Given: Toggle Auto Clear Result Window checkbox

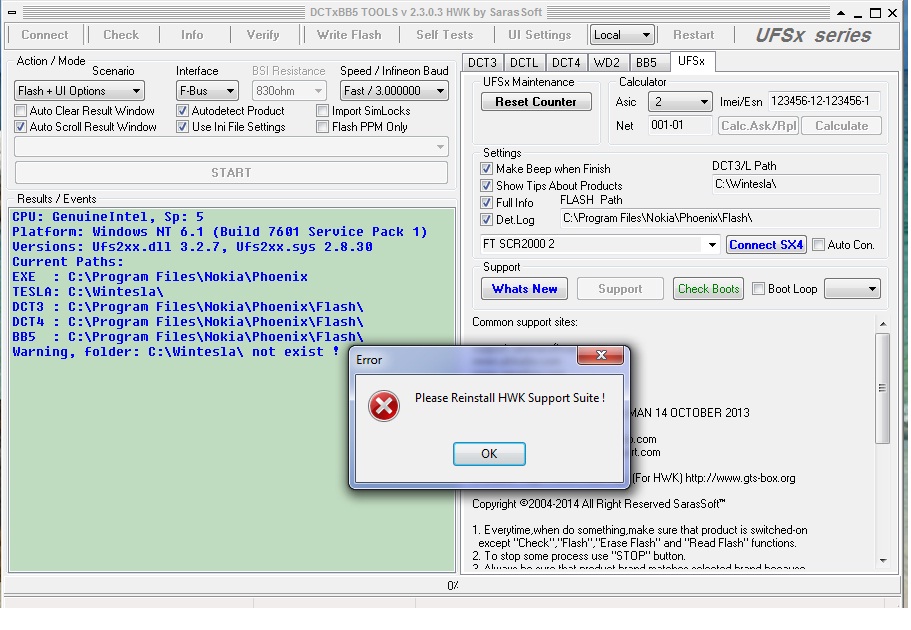Looking at the screenshot, I should click(x=21, y=110).
